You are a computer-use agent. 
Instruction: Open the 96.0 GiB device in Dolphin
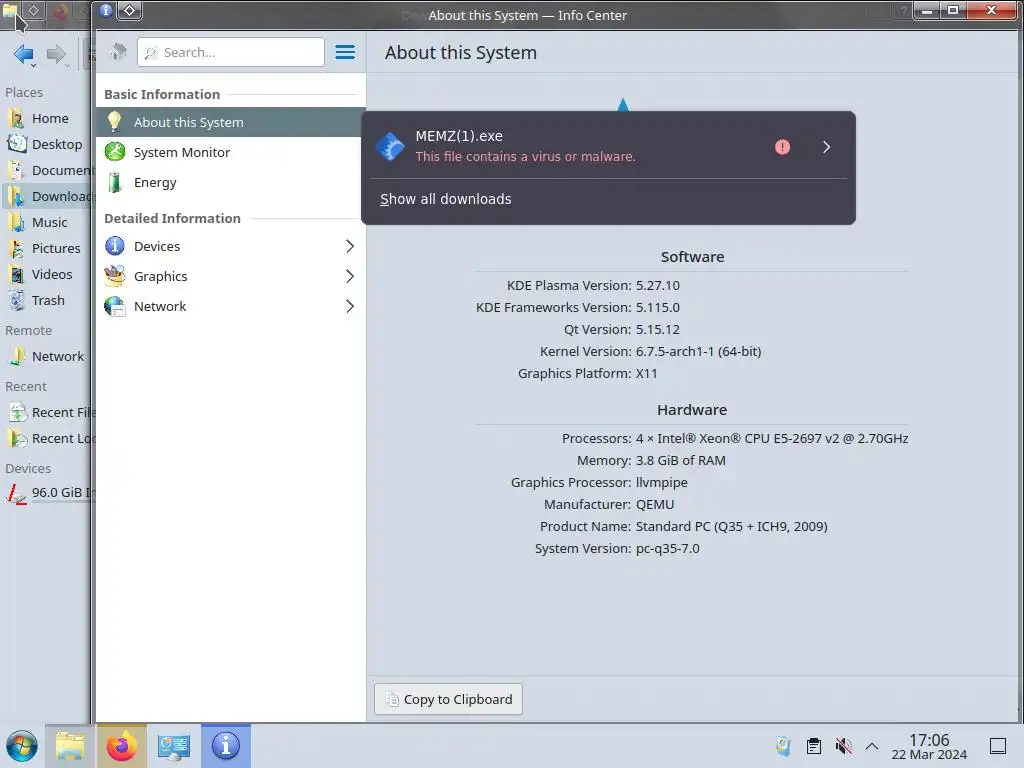[47, 493]
